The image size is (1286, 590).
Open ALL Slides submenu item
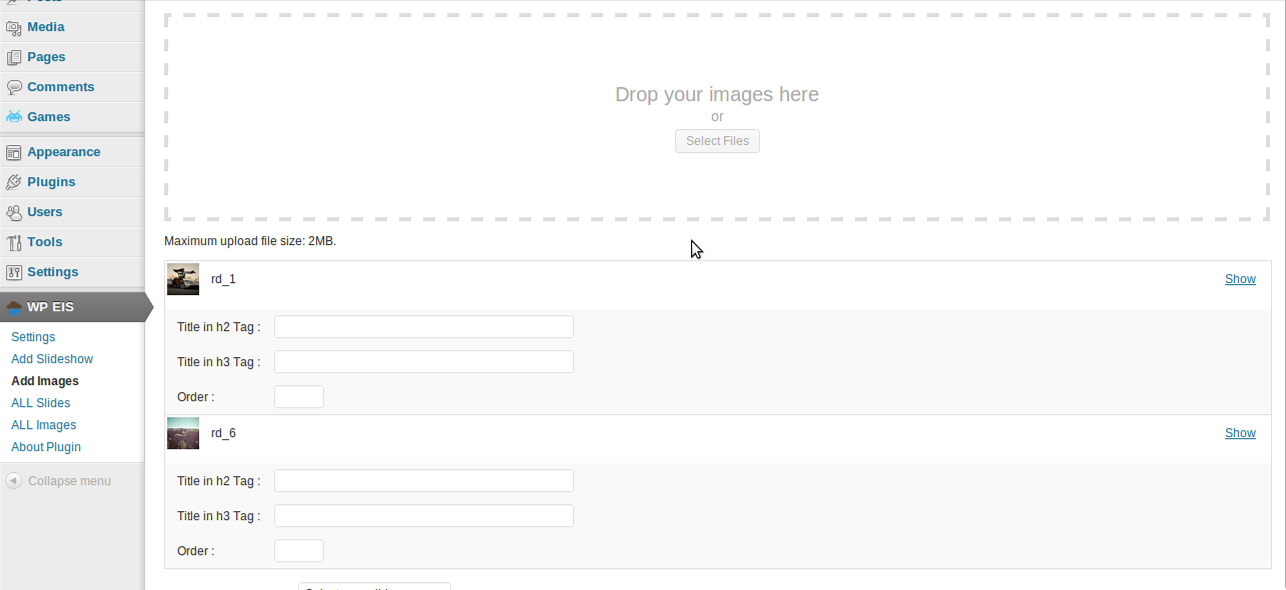[41, 403]
